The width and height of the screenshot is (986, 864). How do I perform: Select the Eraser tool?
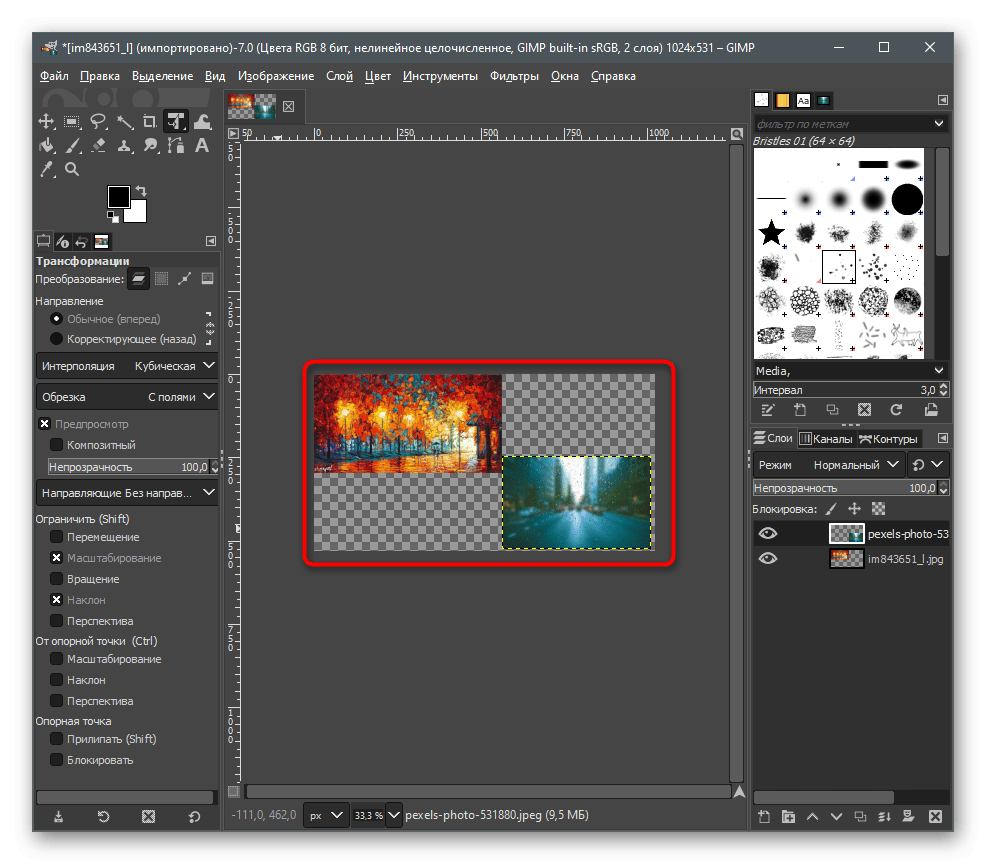coord(99,146)
